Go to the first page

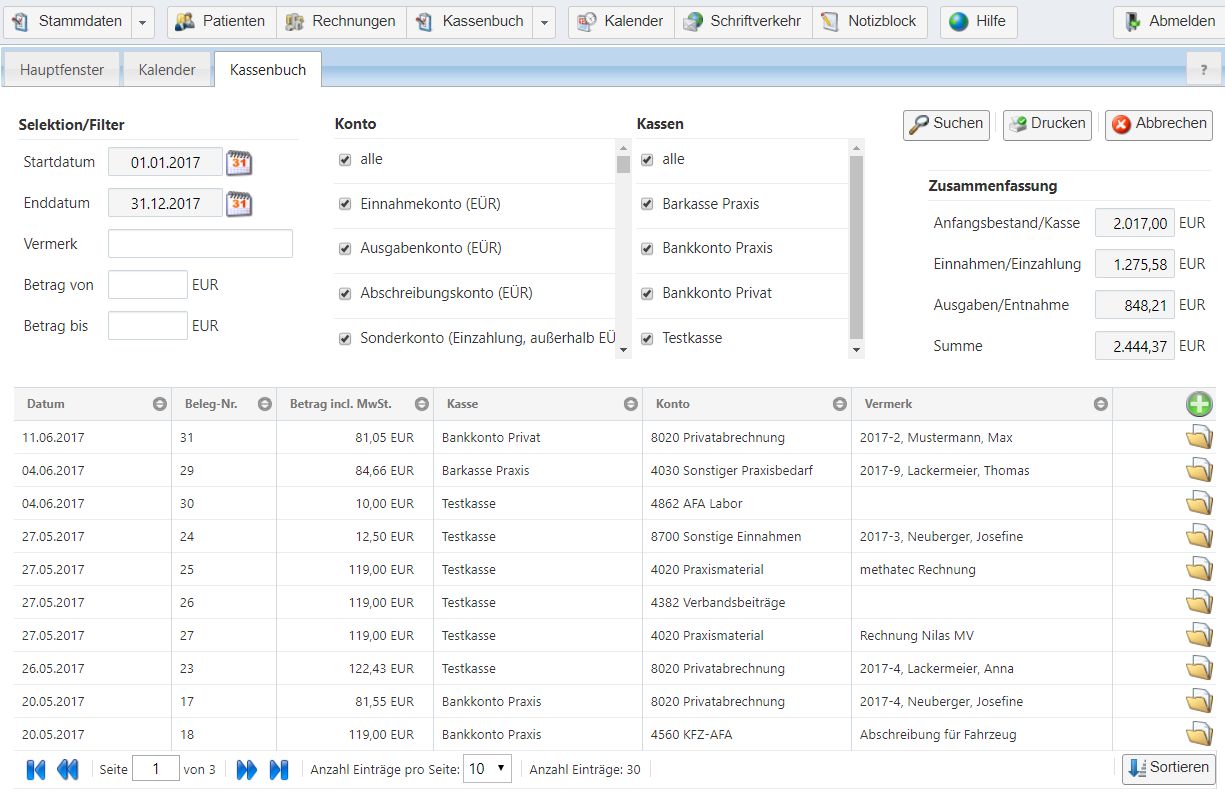[36, 769]
